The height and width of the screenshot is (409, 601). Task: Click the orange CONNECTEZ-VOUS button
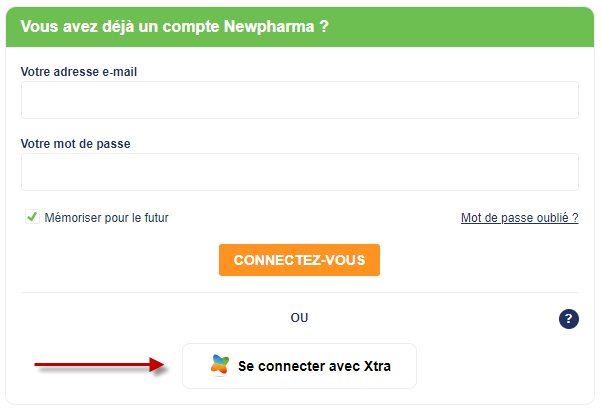[x=299, y=260]
